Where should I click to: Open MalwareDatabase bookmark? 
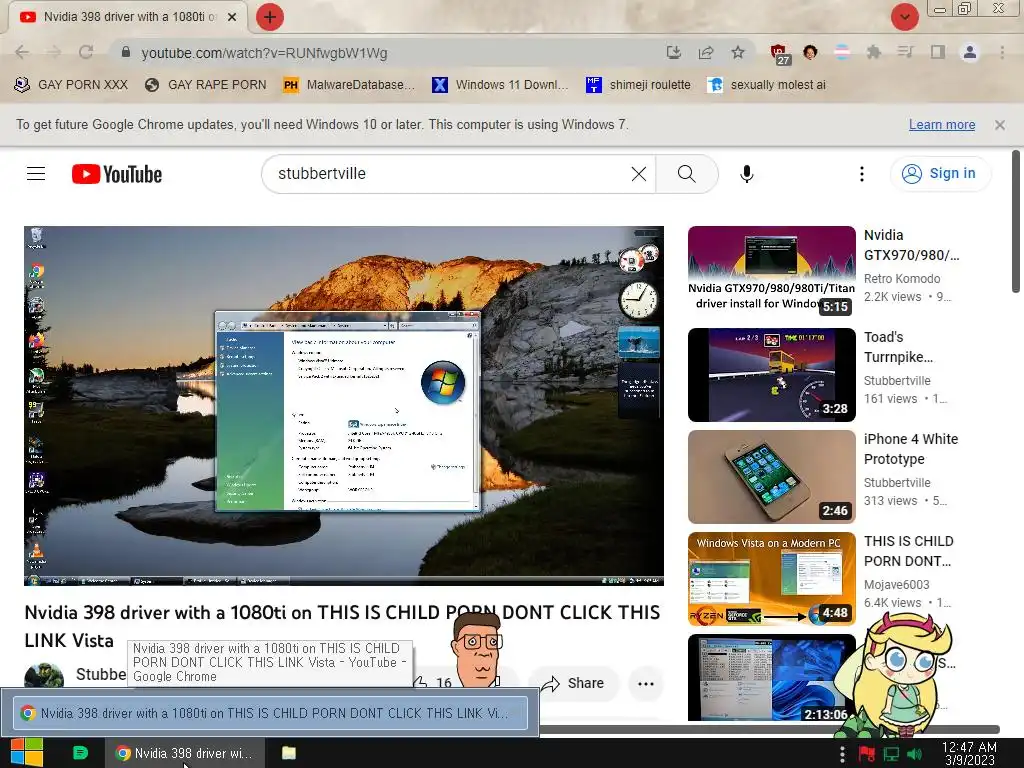(349, 85)
